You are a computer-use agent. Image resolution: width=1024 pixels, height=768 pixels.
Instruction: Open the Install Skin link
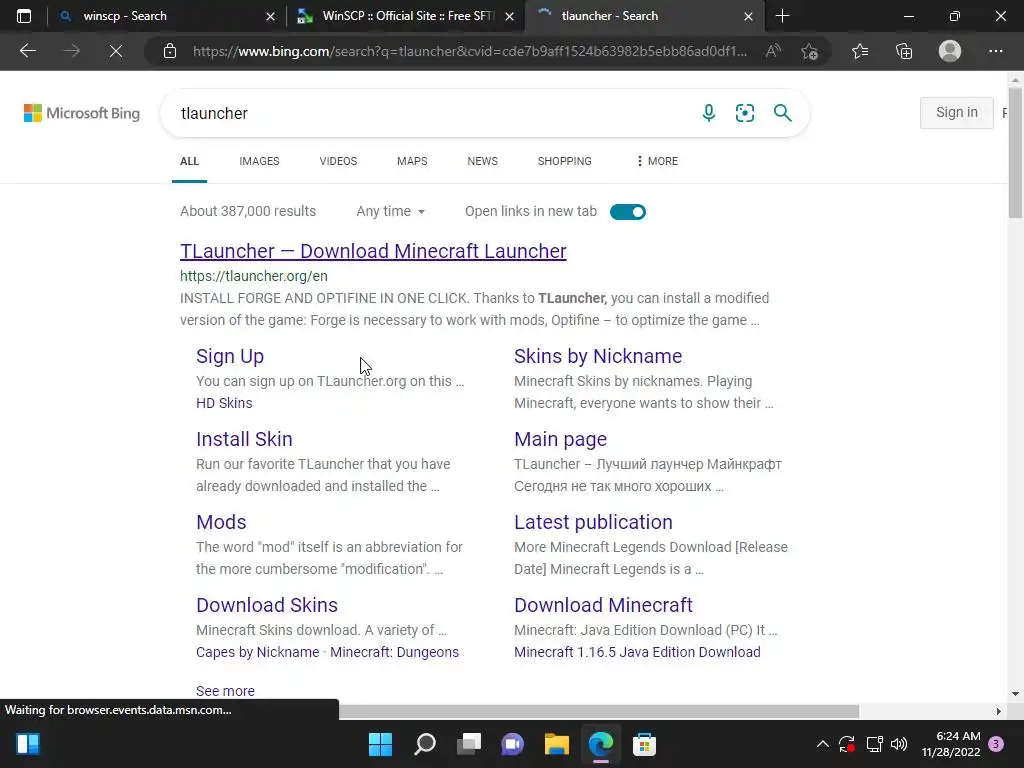[244, 439]
